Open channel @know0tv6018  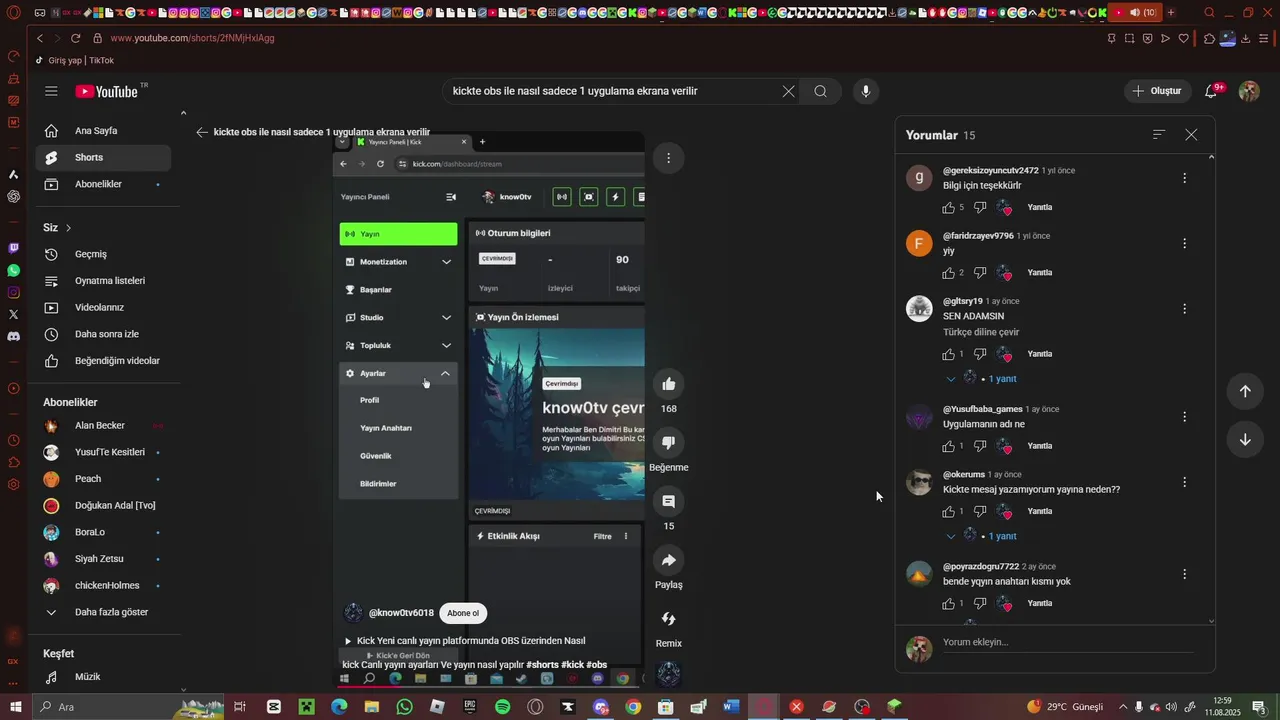coord(401,613)
